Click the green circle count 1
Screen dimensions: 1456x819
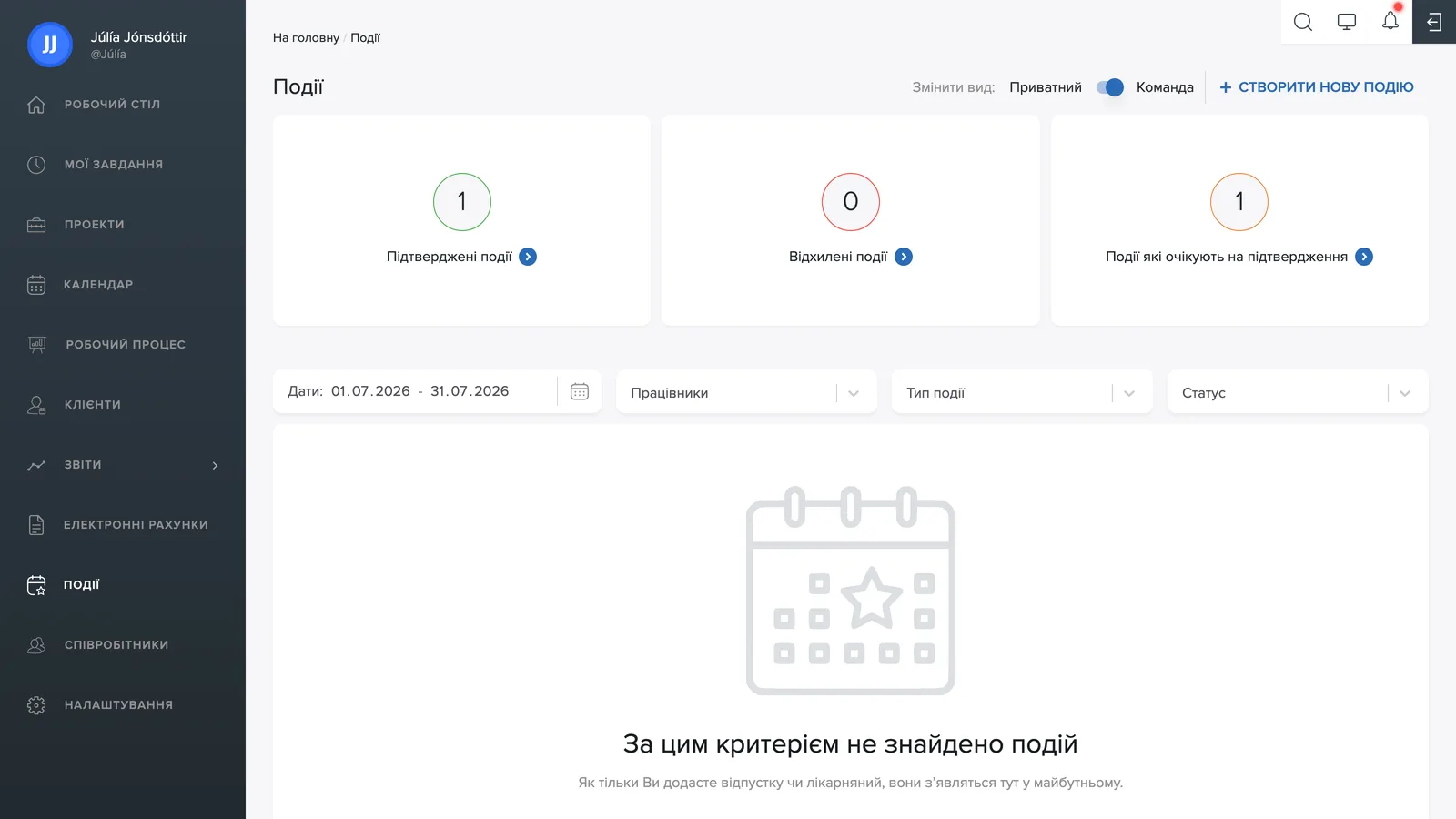462,202
